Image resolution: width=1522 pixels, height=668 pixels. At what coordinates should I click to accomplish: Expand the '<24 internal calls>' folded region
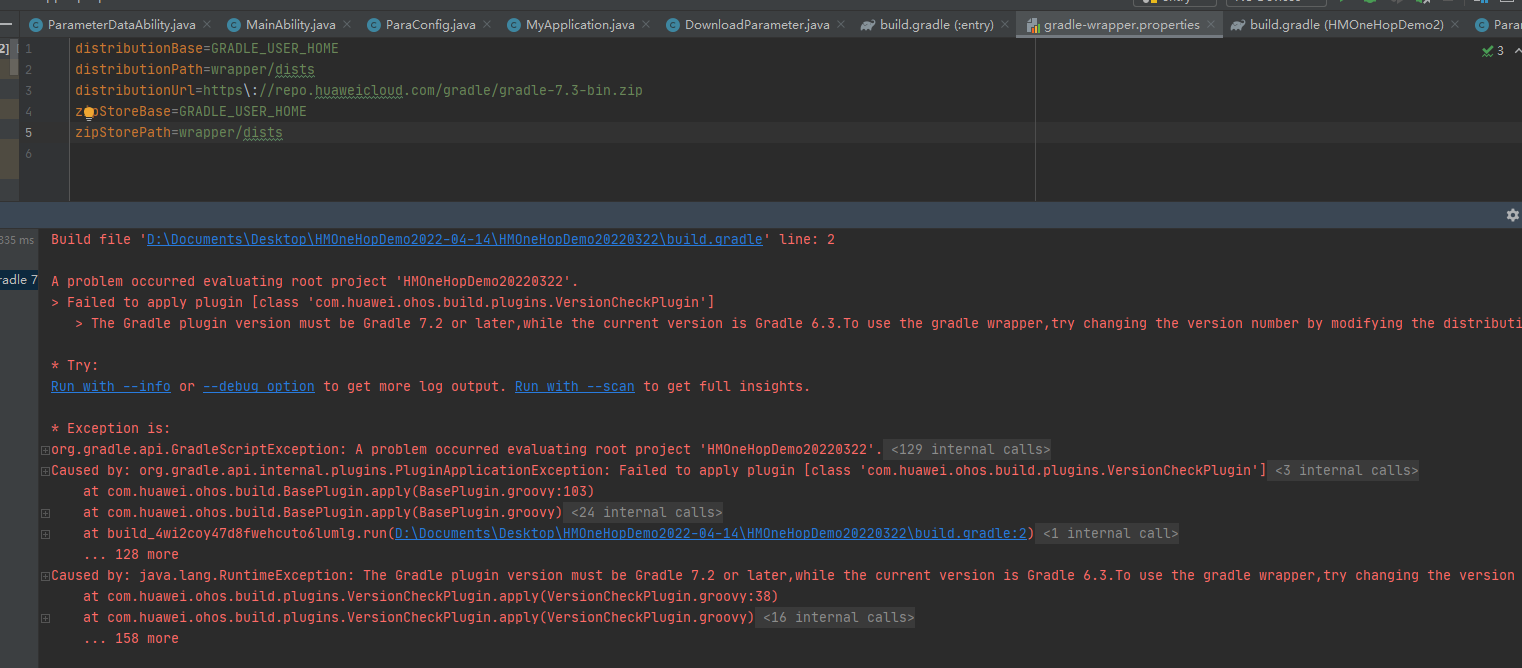tap(644, 513)
